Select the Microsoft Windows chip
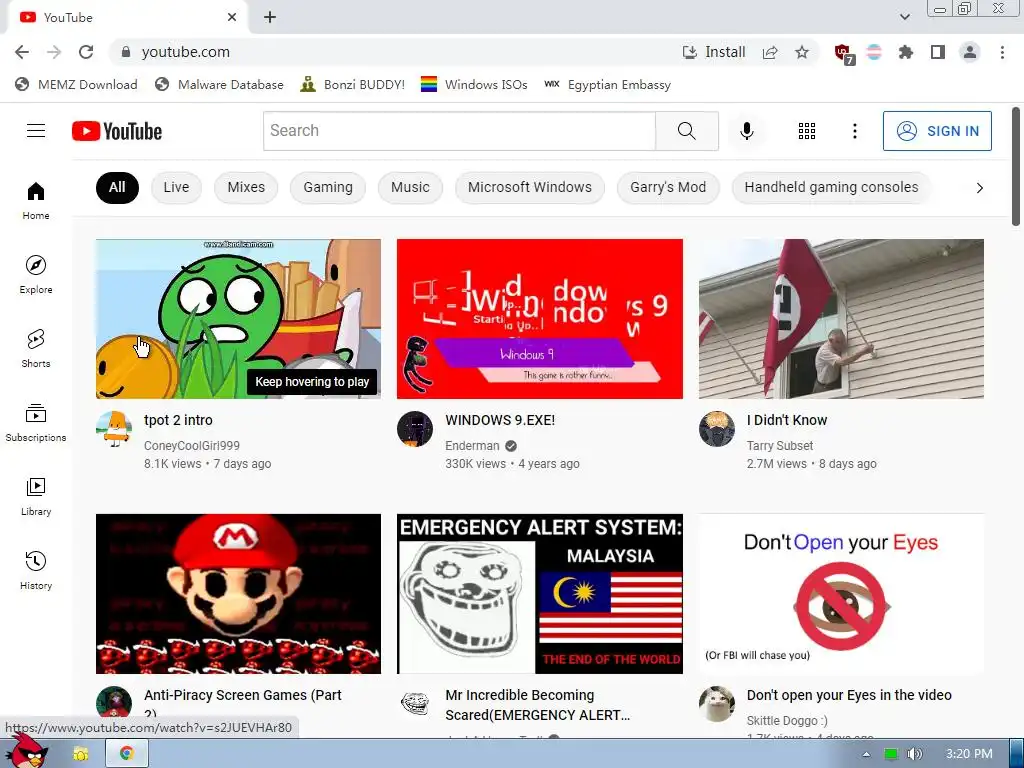The image size is (1024, 768). click(x=530, y=188)
